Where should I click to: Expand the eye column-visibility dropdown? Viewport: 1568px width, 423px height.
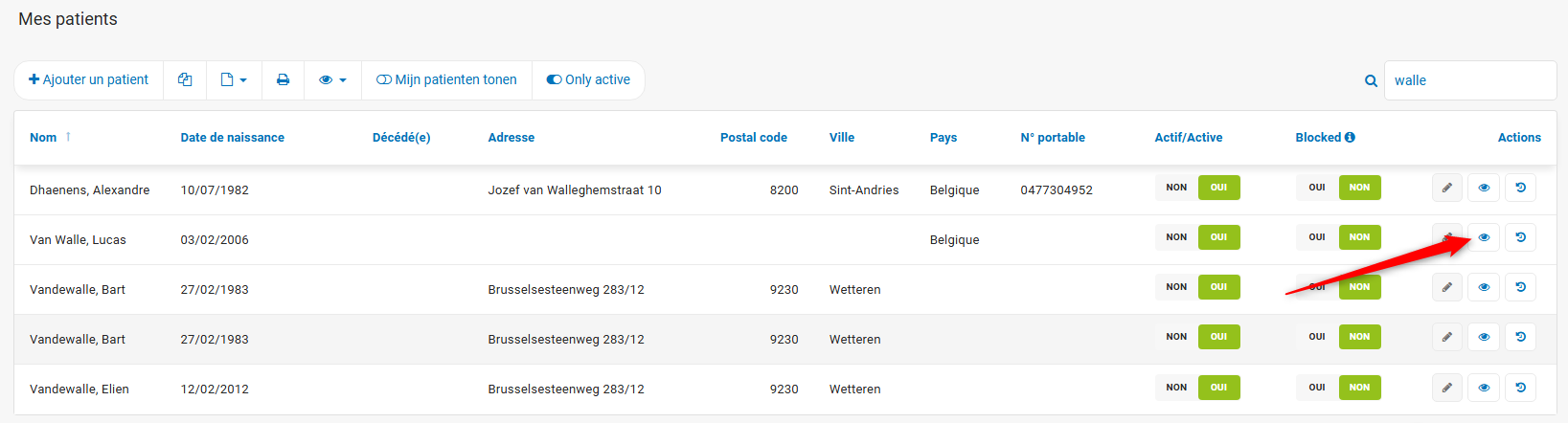(332, 80)
